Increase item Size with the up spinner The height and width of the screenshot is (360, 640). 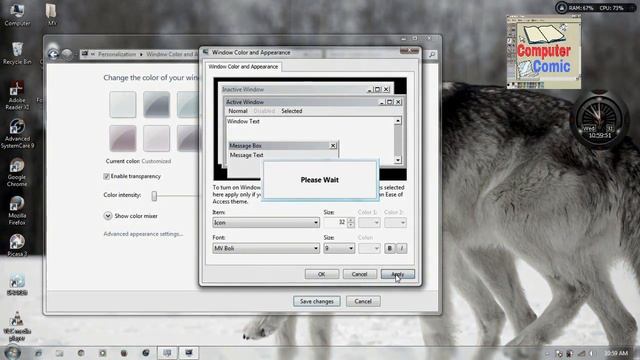(x=351, y=220)
